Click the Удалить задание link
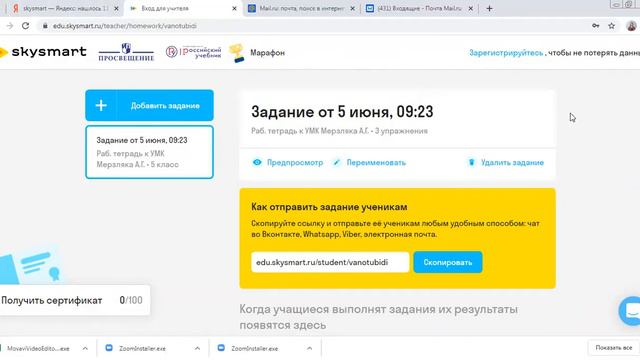640x360 pixels. (x=512, y=162)
